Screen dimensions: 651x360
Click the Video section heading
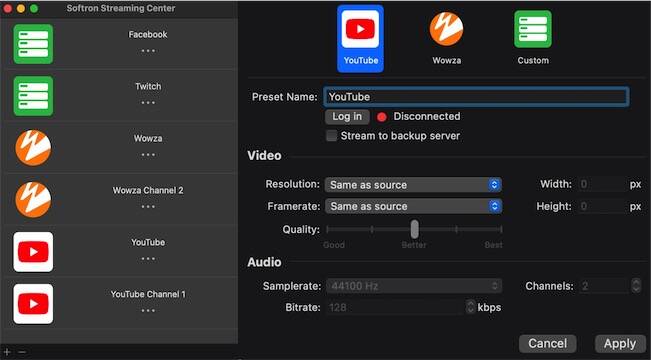[264, 156]
